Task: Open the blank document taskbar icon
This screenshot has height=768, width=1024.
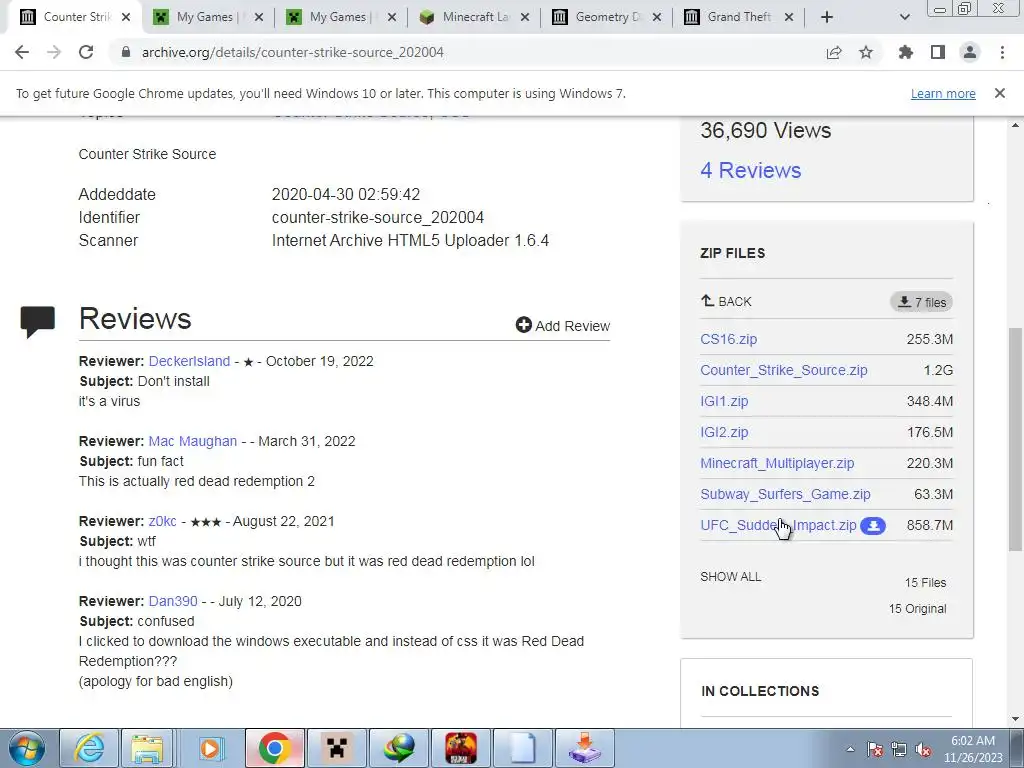Action: click(x=522, y=748)
